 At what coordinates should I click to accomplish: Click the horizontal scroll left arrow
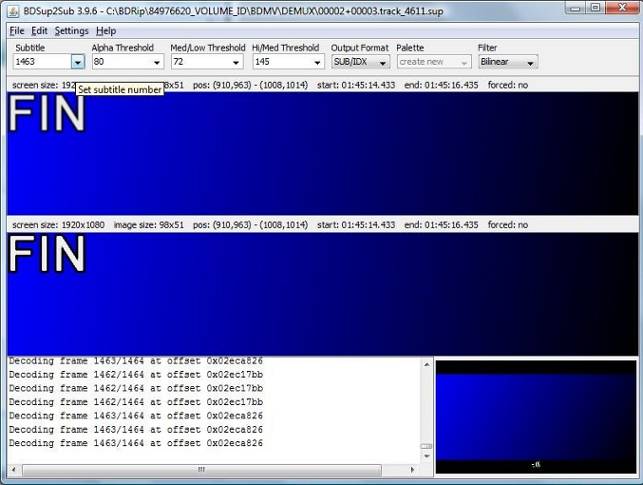(14, 469)
